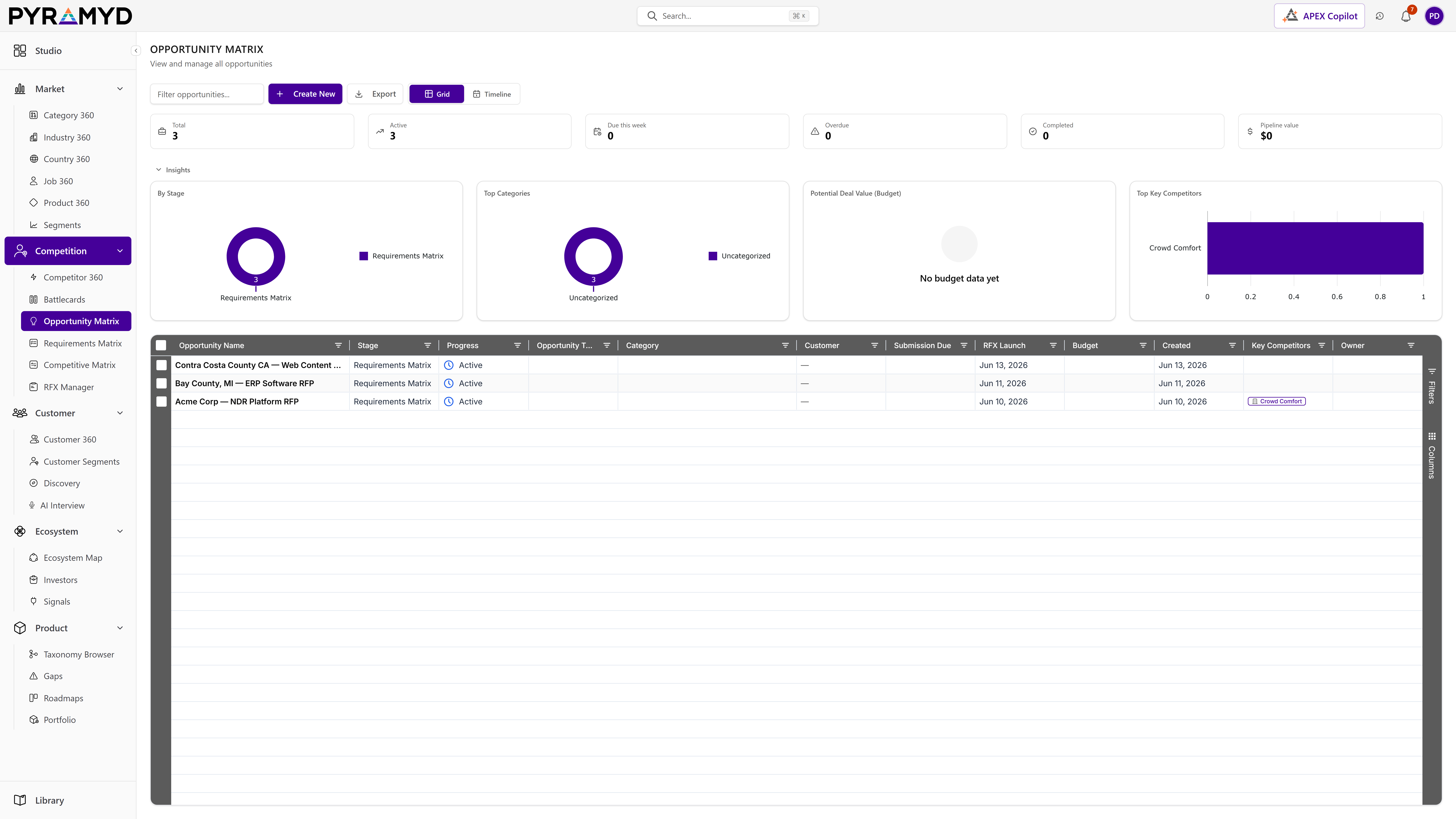1456x819 pixels.
Task: Click the Gaps warning triangle icon
Action: 33,676
